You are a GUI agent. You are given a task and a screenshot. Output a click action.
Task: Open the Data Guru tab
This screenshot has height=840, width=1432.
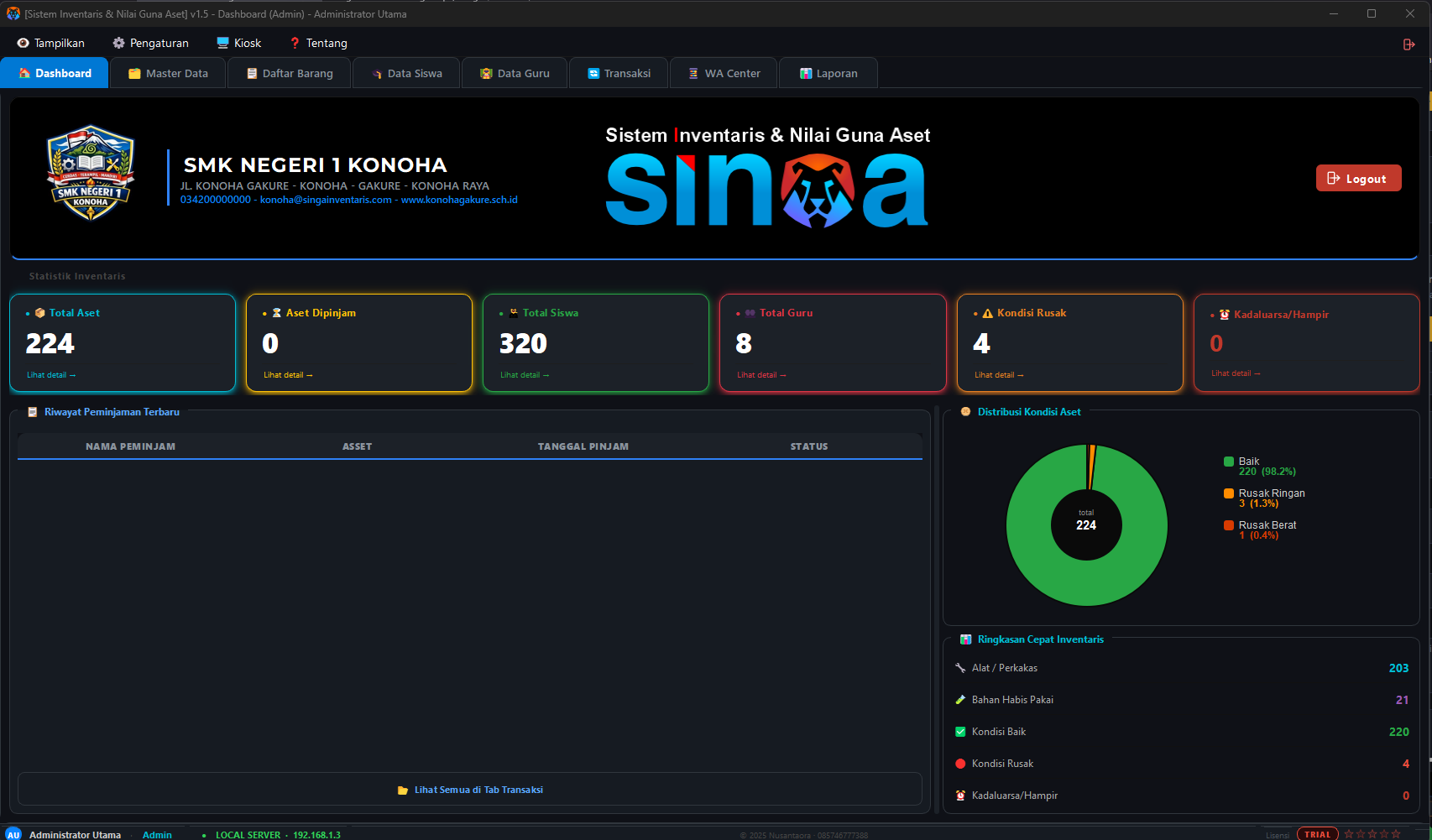515,73
